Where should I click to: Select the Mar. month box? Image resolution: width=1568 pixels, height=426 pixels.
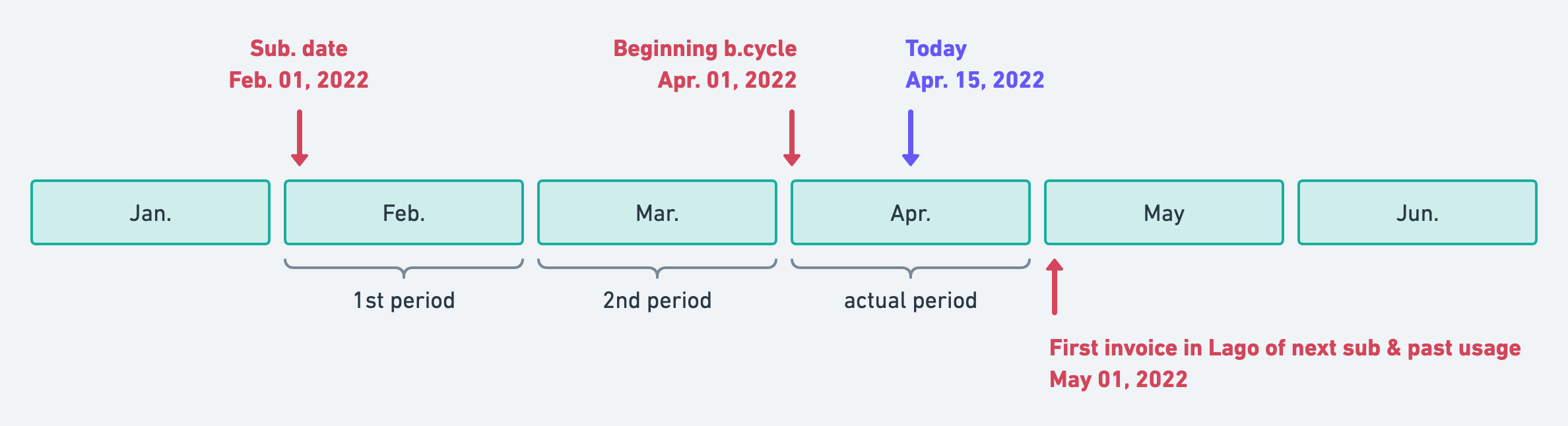[x=657, y=212]
